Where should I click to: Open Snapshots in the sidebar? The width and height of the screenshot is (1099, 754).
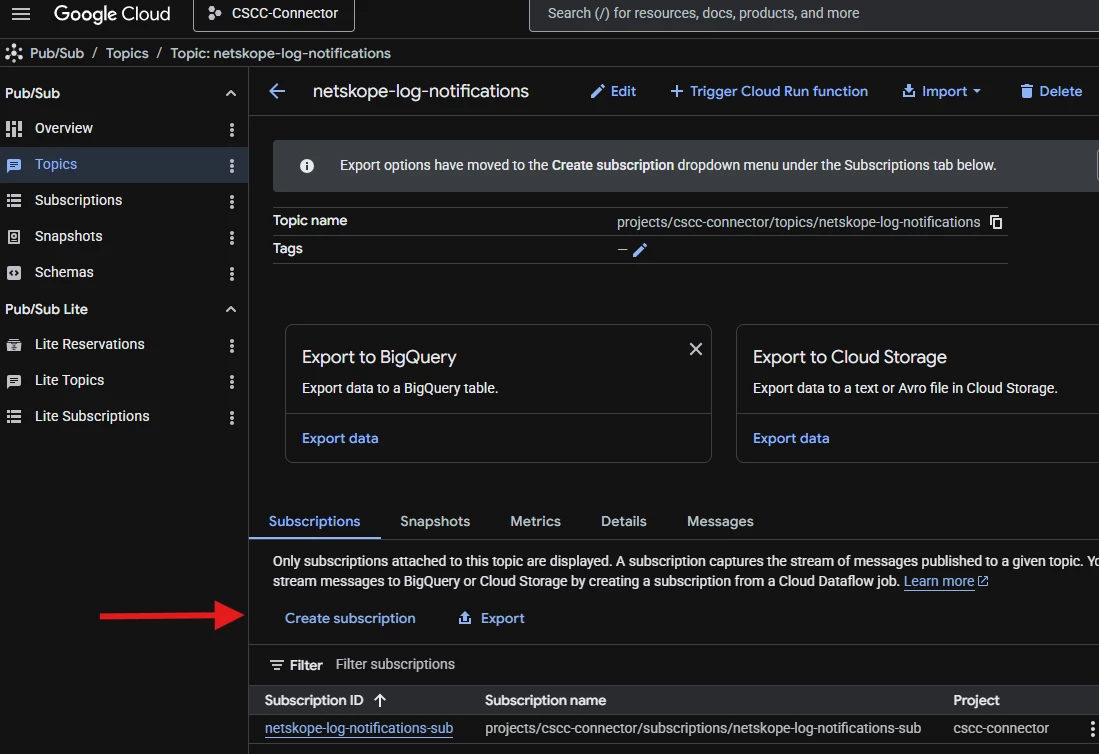(69, 236)
